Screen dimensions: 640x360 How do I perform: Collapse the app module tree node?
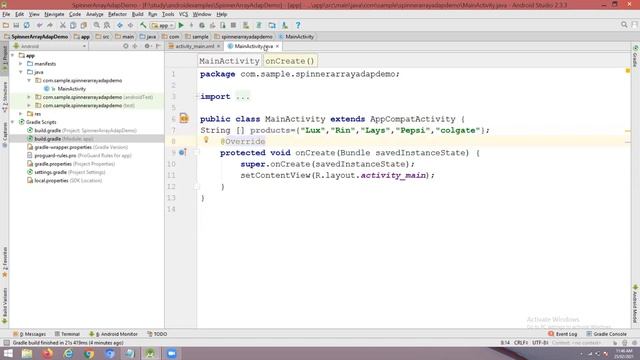point(13,56)
